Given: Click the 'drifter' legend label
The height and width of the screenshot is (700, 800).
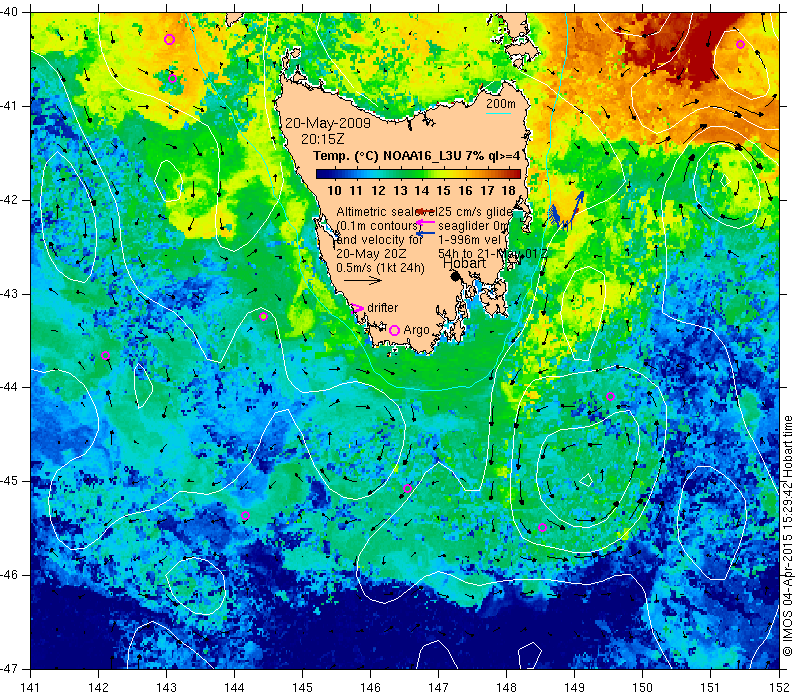Looking at the screenshot, I should coord(382,308).
